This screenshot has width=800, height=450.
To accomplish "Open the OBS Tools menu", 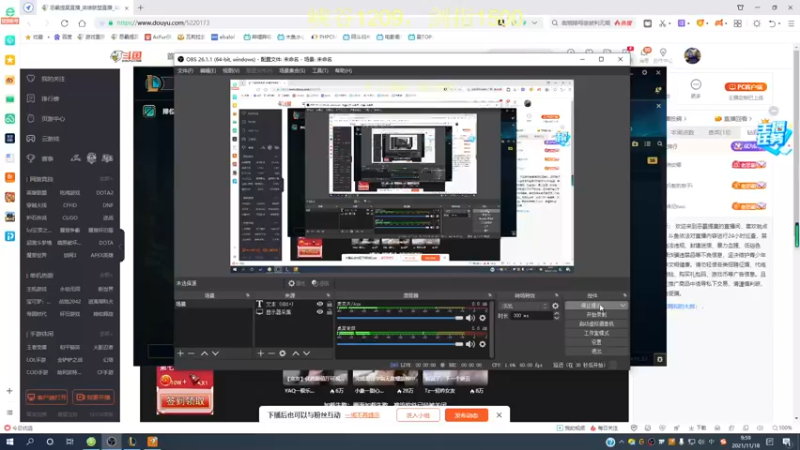I will coord(320,70).
